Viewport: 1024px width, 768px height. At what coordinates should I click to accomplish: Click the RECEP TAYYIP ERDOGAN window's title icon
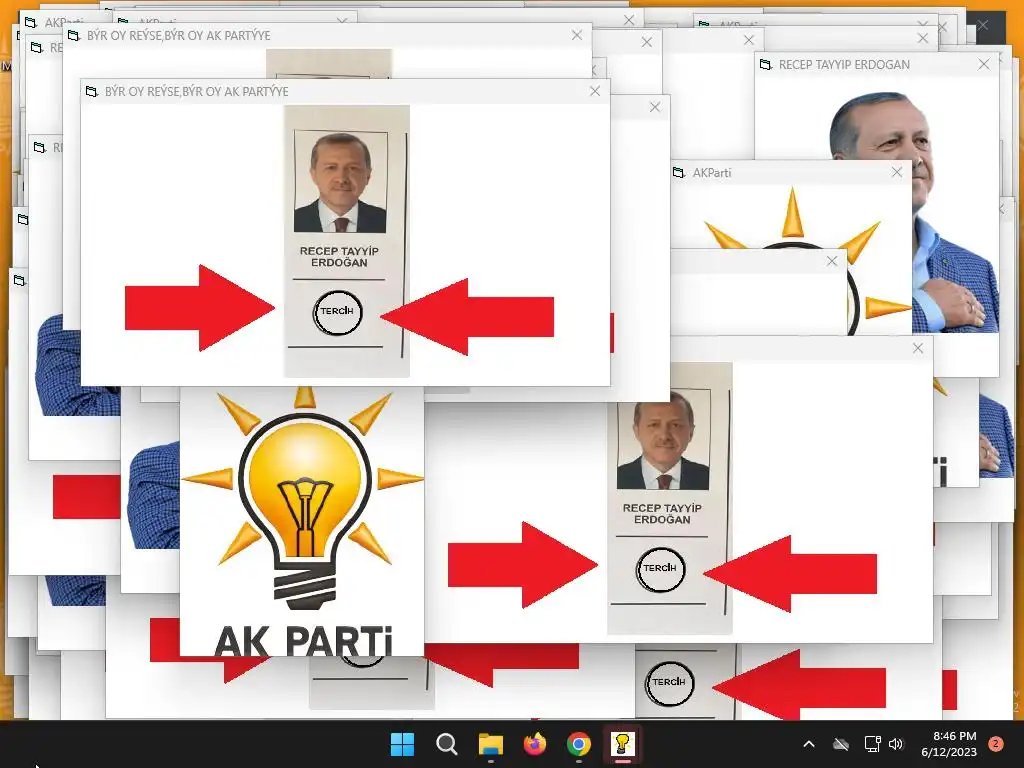tap(766, 64)
